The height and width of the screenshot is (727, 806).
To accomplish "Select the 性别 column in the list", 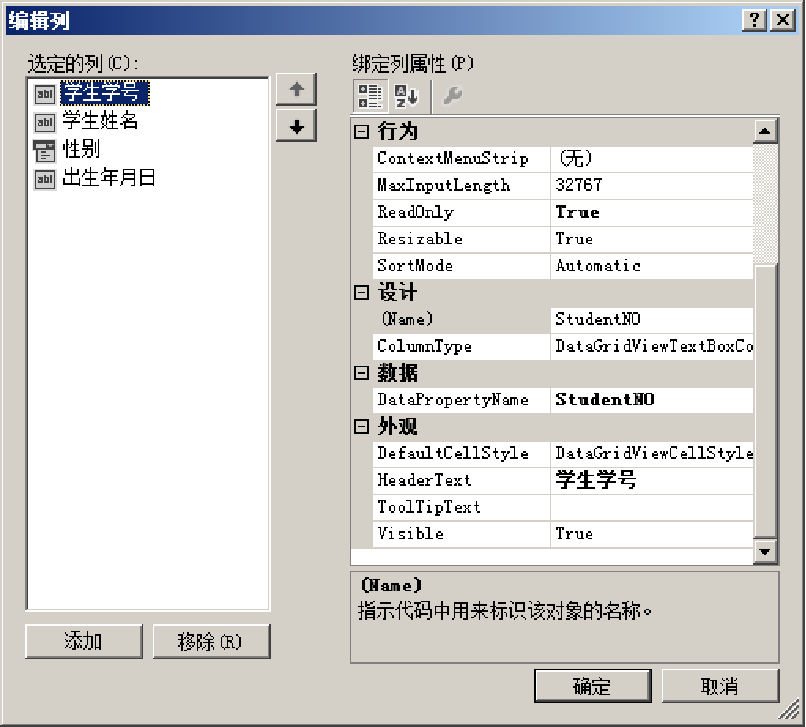I will (80, 150).
